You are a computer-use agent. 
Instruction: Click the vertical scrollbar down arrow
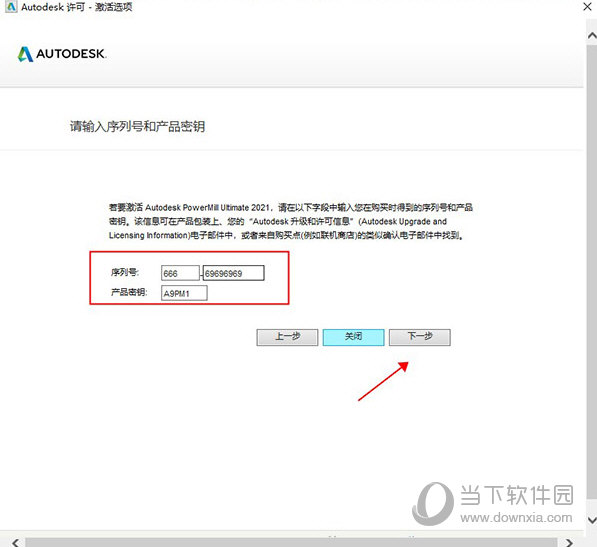pyautogui.click(x=592, y=520)
